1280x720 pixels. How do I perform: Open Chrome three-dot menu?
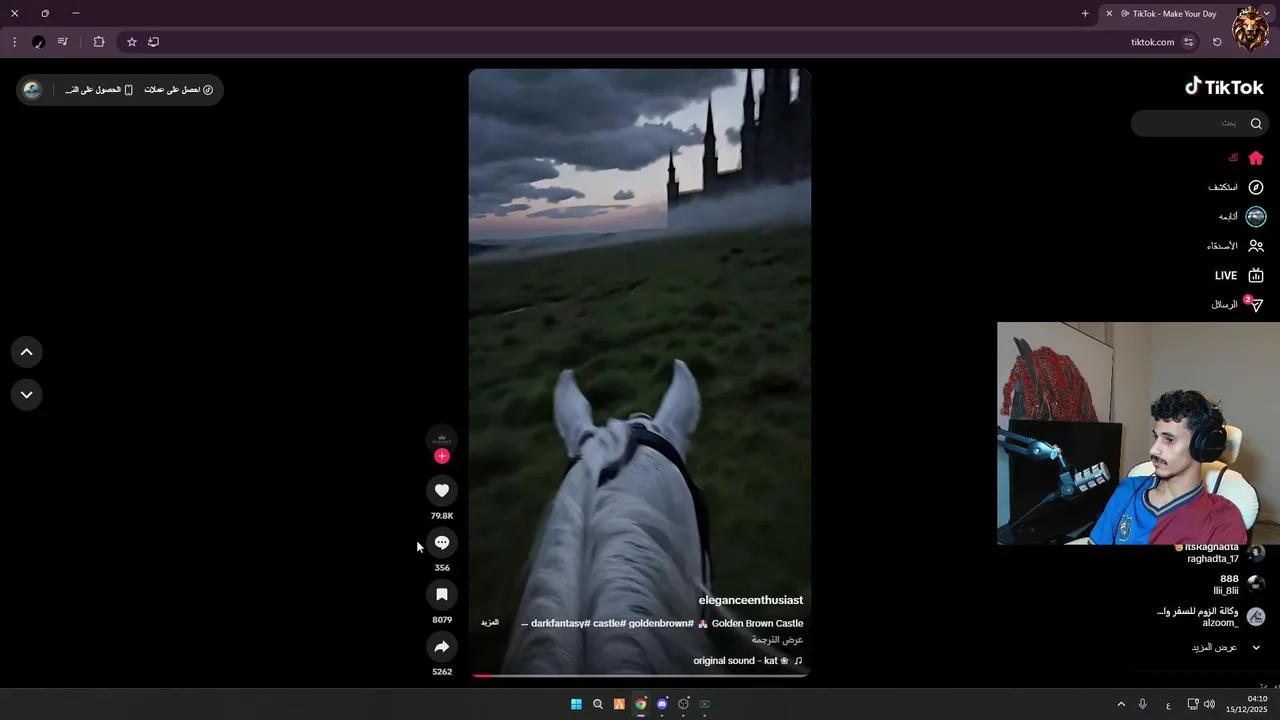[x=14, y=42]
